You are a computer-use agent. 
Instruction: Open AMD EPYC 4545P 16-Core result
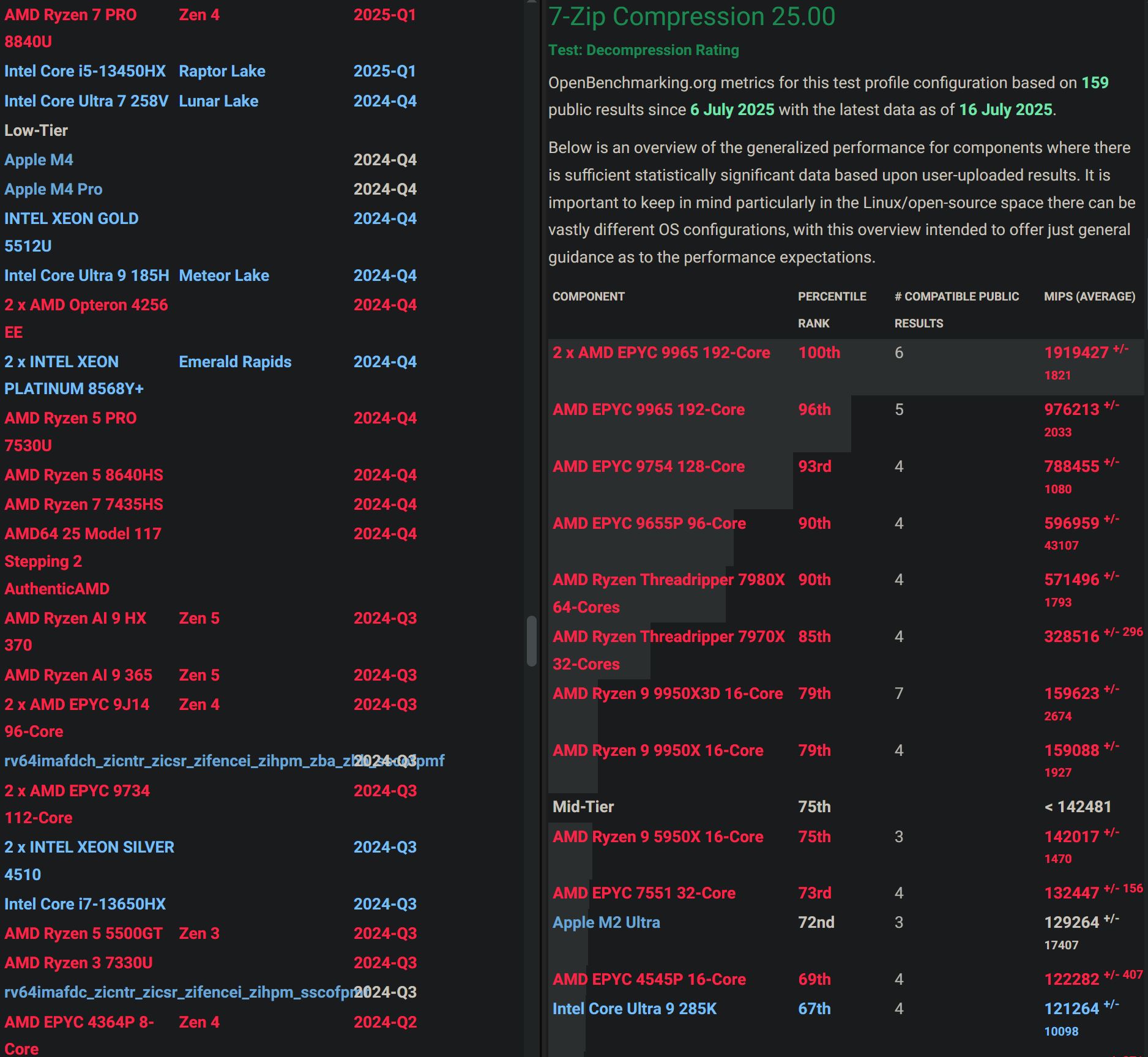click(649, 979)
